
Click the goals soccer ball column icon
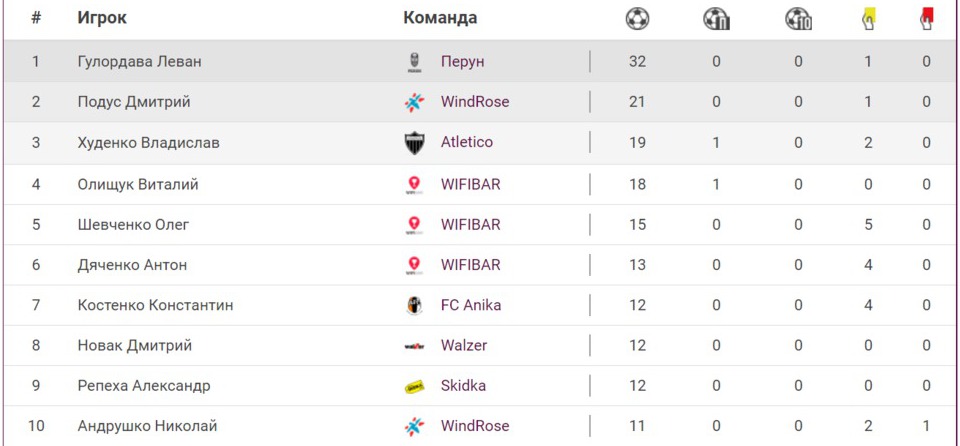[637, 18]
